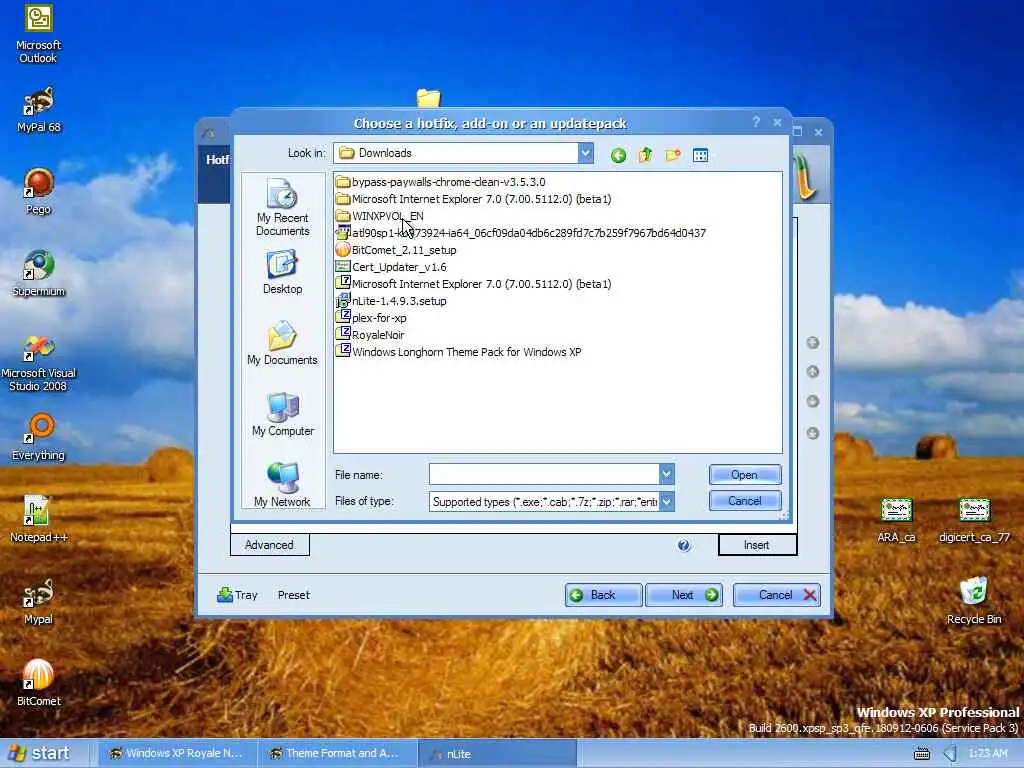
Task: Switch to nLite taskbar button
Action: (497, 754)
